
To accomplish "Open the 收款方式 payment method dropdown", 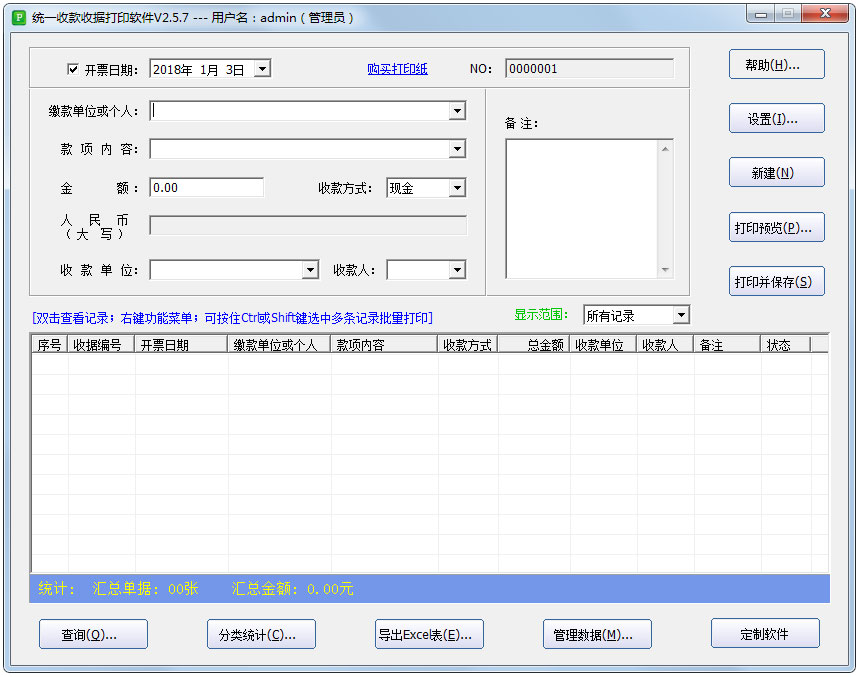I will pyautogui.click(x=457, y=188).
